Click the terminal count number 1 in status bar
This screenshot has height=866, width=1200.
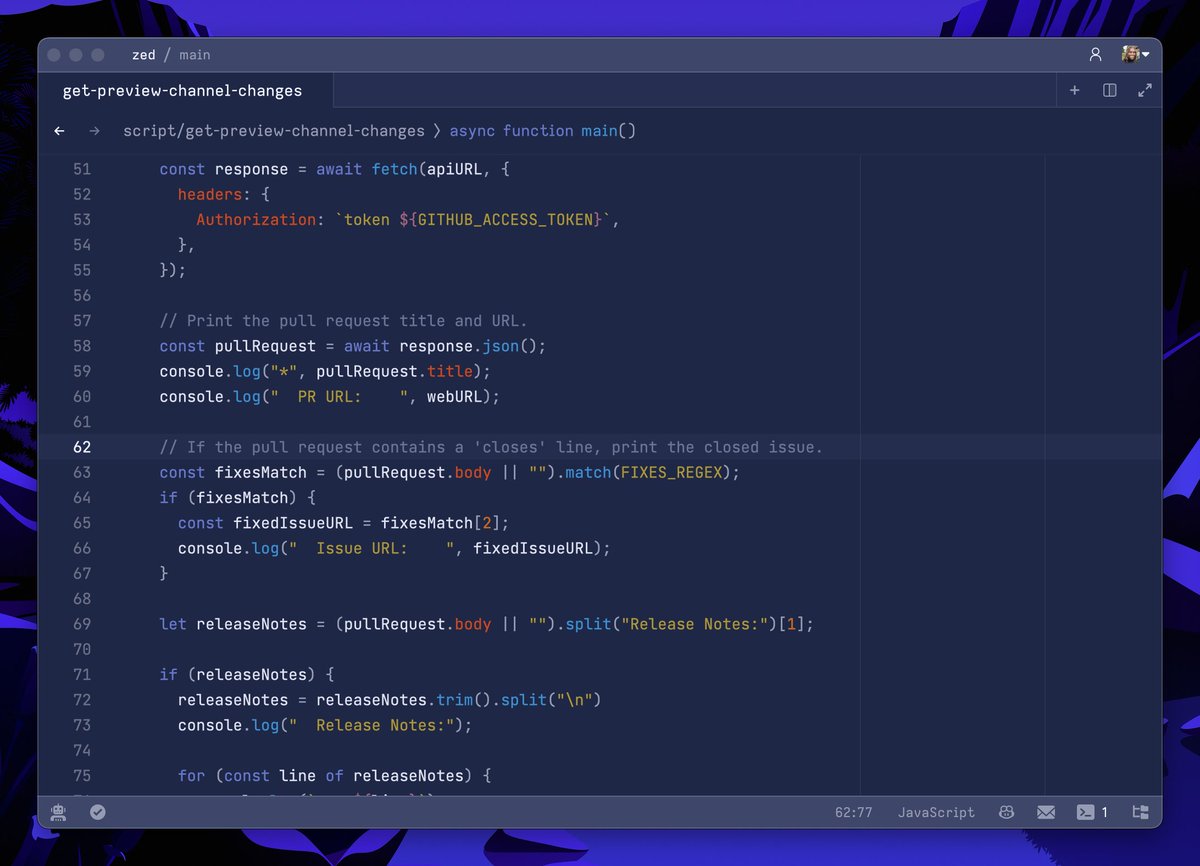pyautogui.click(x=1105, y=812)
